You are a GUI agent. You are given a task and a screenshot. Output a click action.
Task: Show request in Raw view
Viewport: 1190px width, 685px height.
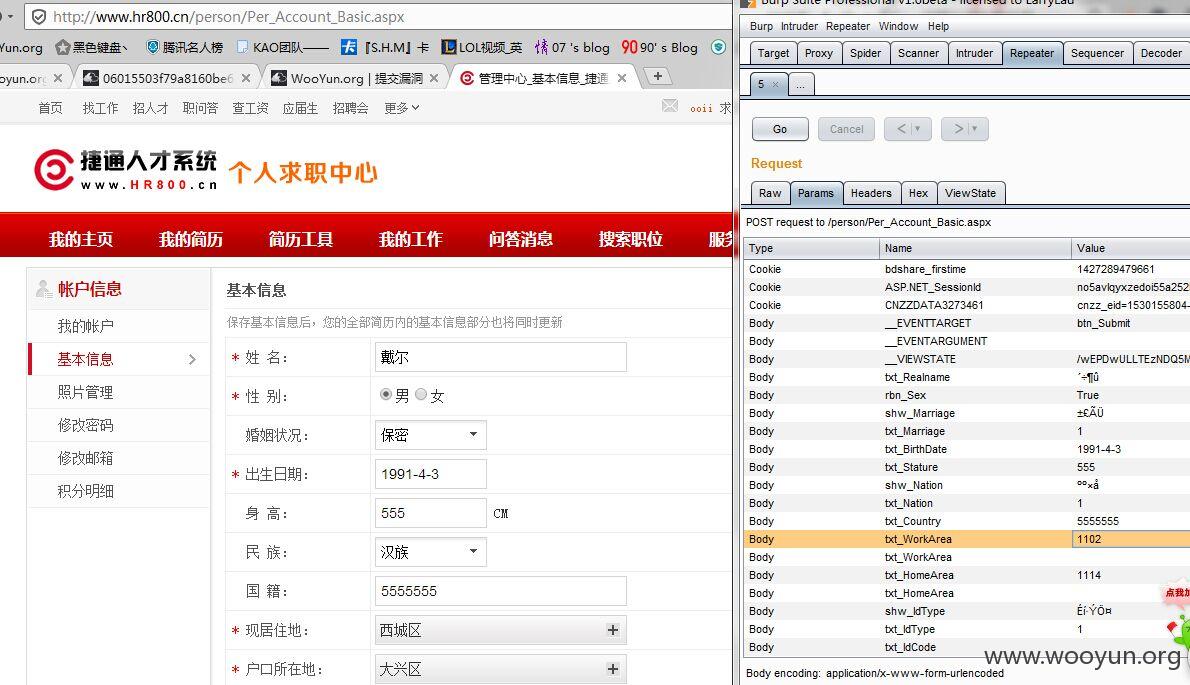770,193
